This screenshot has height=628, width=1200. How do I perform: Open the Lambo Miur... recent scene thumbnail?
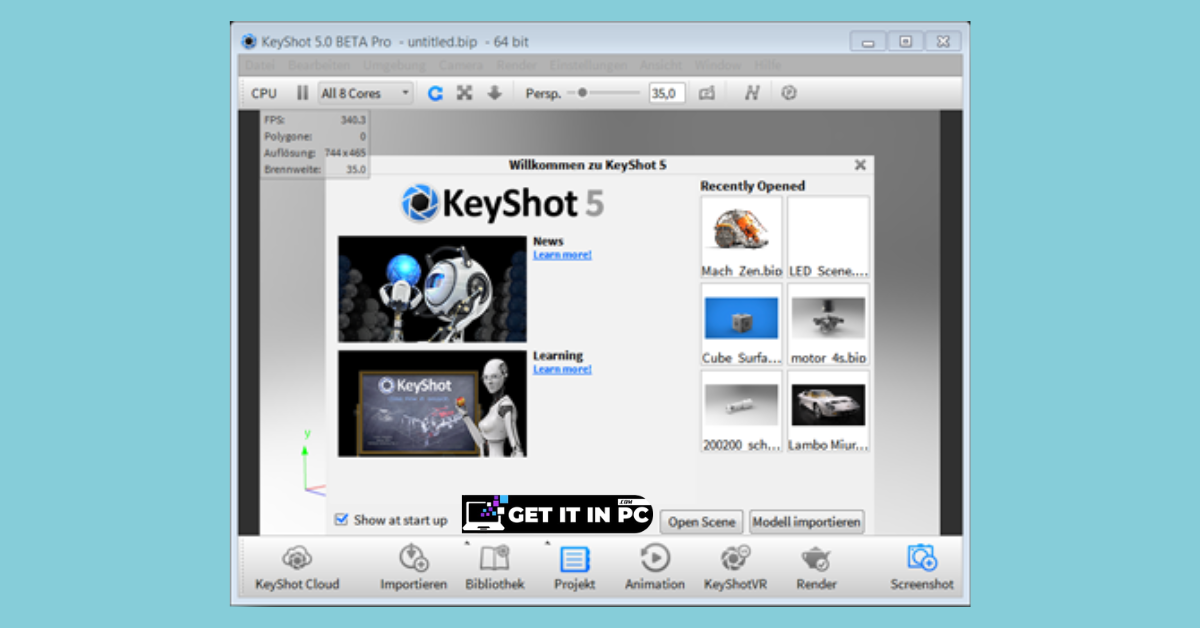click(828, 411)
